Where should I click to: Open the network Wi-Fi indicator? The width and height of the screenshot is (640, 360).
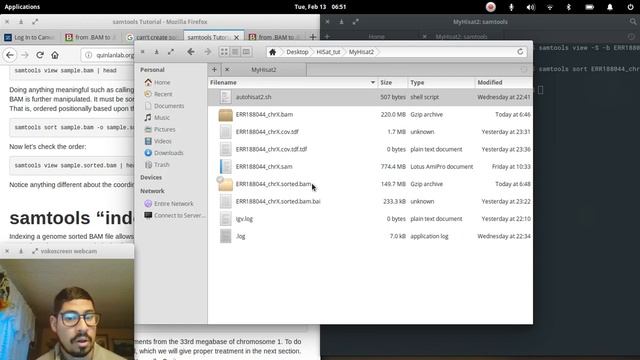(x=550, y=7)
